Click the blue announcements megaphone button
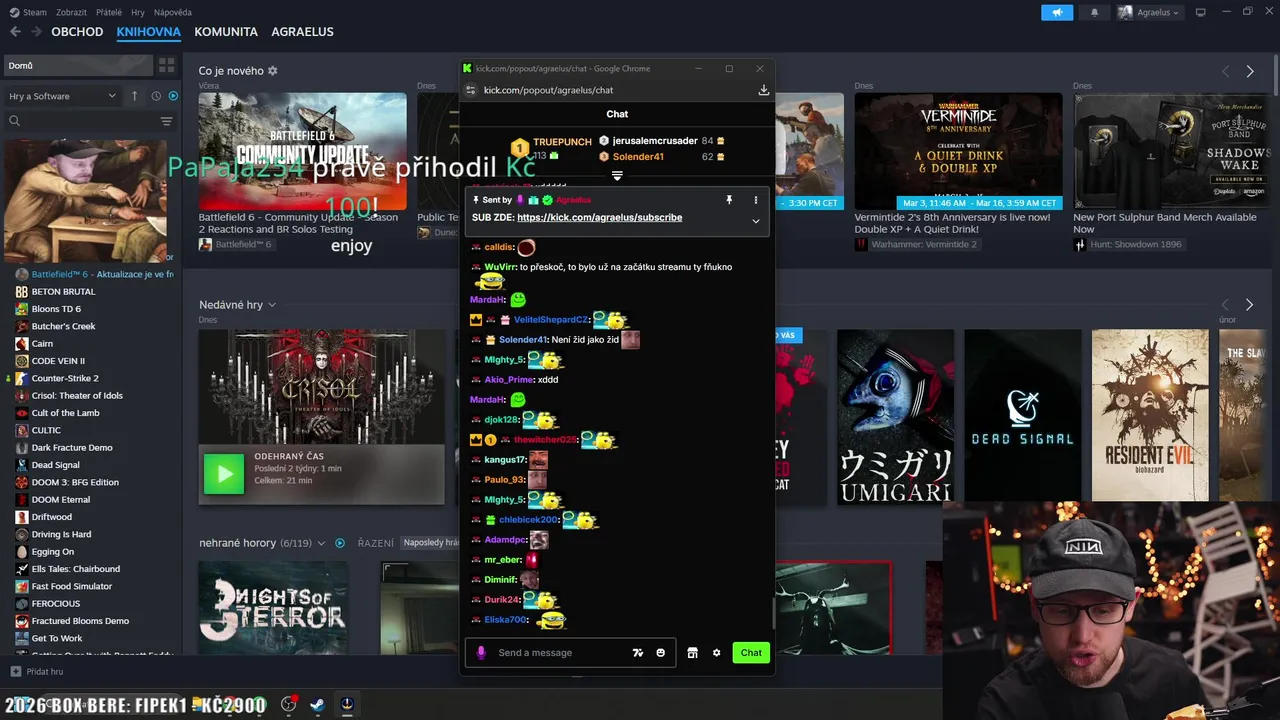 pyautogui.click(x=1057, y=12)
